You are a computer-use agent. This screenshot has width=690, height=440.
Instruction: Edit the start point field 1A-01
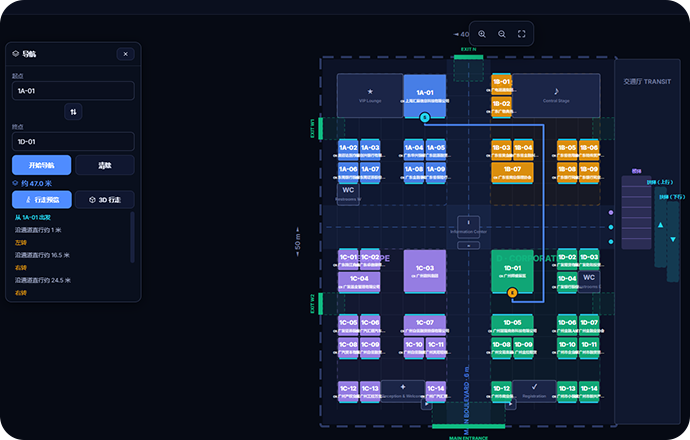(x=73, y=91)
